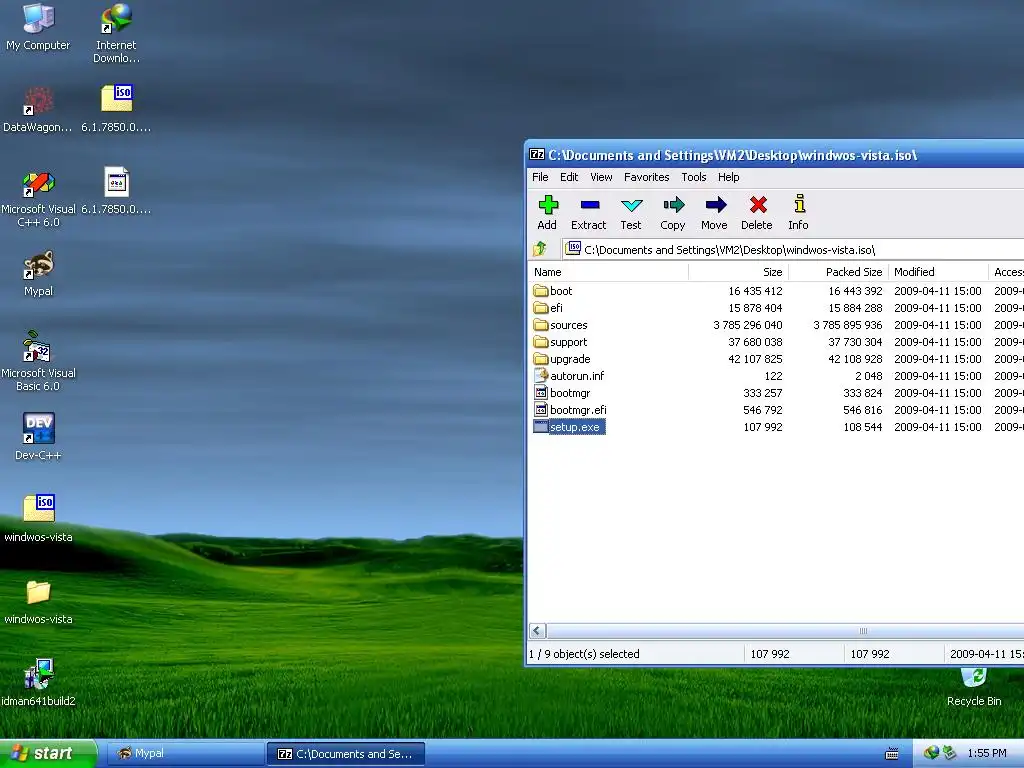
Task: Click the Move toolbar icon
Action: click(714, 212)
